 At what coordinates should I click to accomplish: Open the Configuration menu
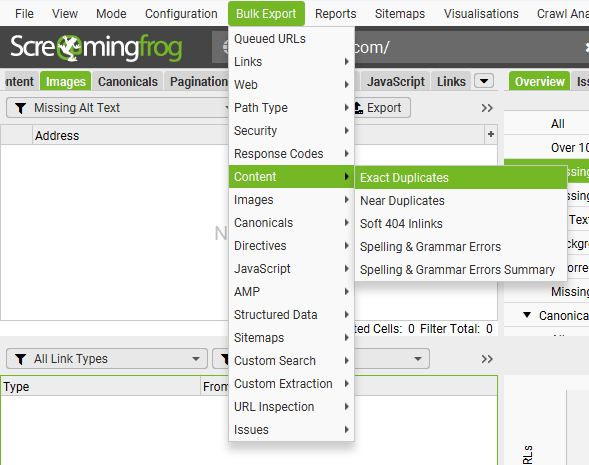coord(181,14)
